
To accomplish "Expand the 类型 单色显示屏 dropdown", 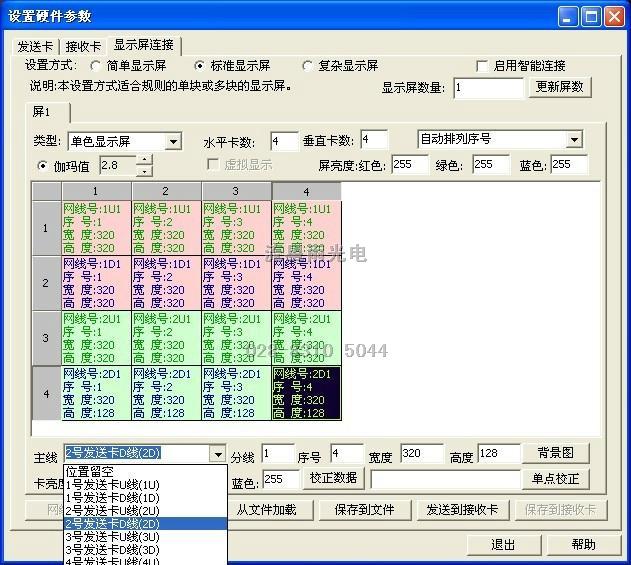I will [172, 141].
